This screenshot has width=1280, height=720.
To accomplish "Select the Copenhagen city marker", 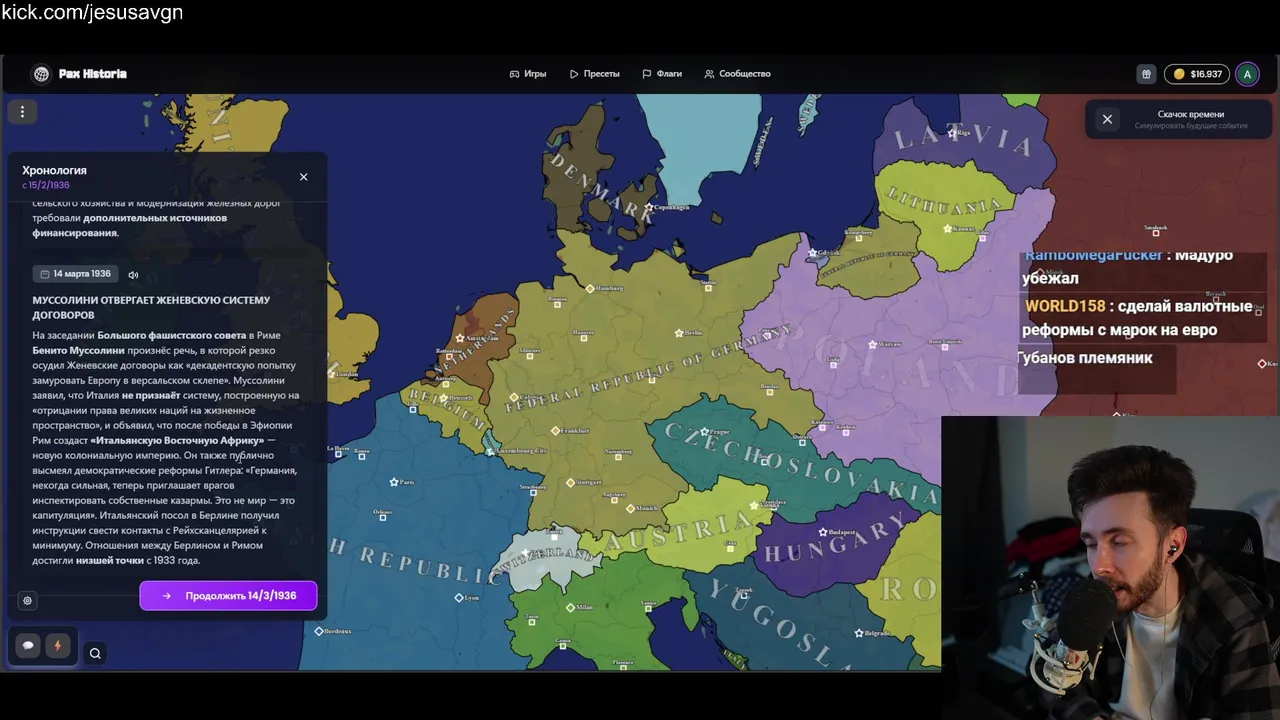I will [649, 207].
